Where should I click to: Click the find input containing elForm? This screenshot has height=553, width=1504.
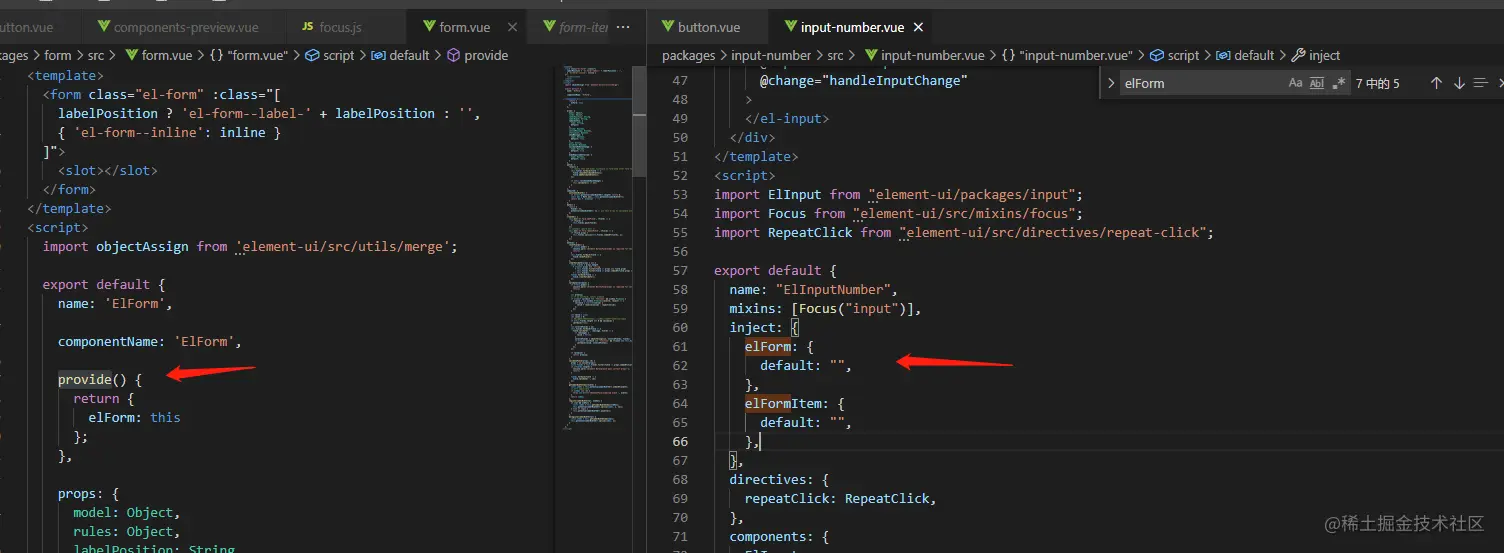(1235, 83)
